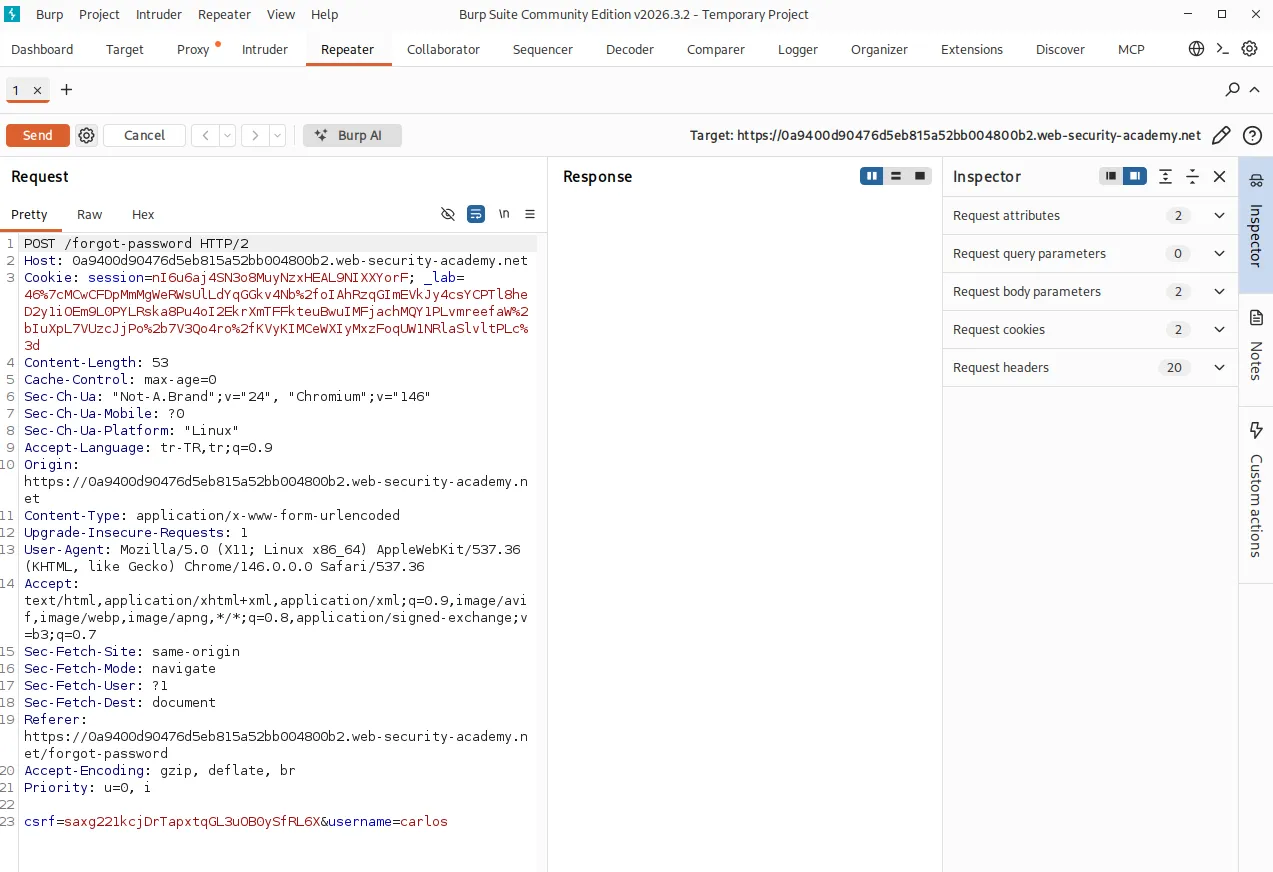Click the Send button

[38, 135]
